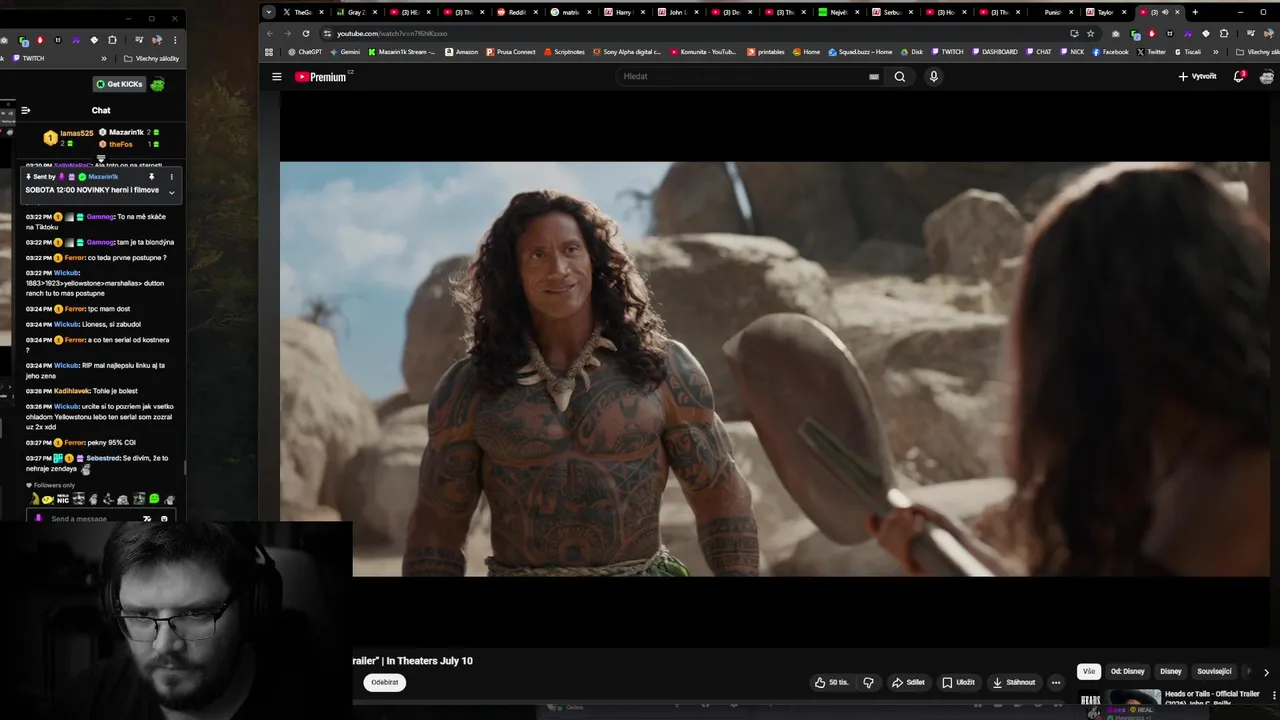Select the Související filter chip
Screen dimensions: 1280x720
pos(1214,671)
